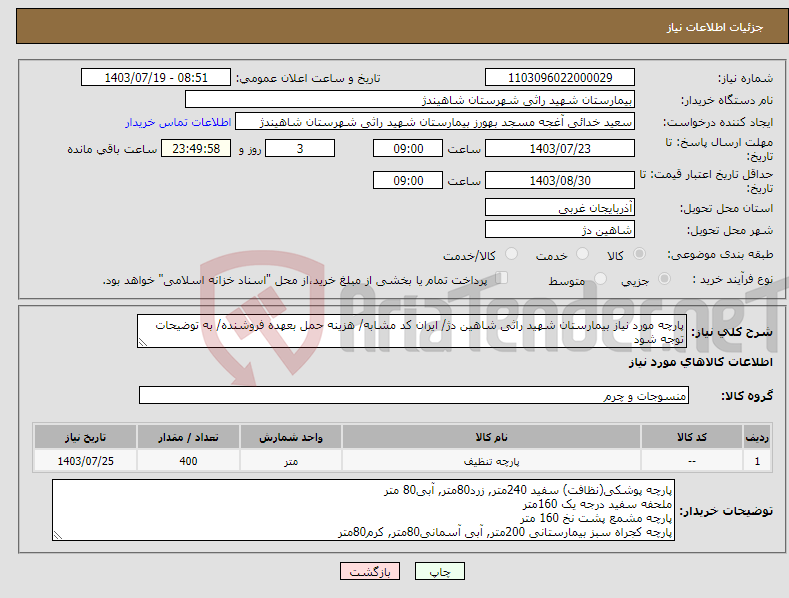Image resolution: width=789 pixels, height=598 pixels.
Task: Click the نام کالا column header
Action: tap(491, 437)
